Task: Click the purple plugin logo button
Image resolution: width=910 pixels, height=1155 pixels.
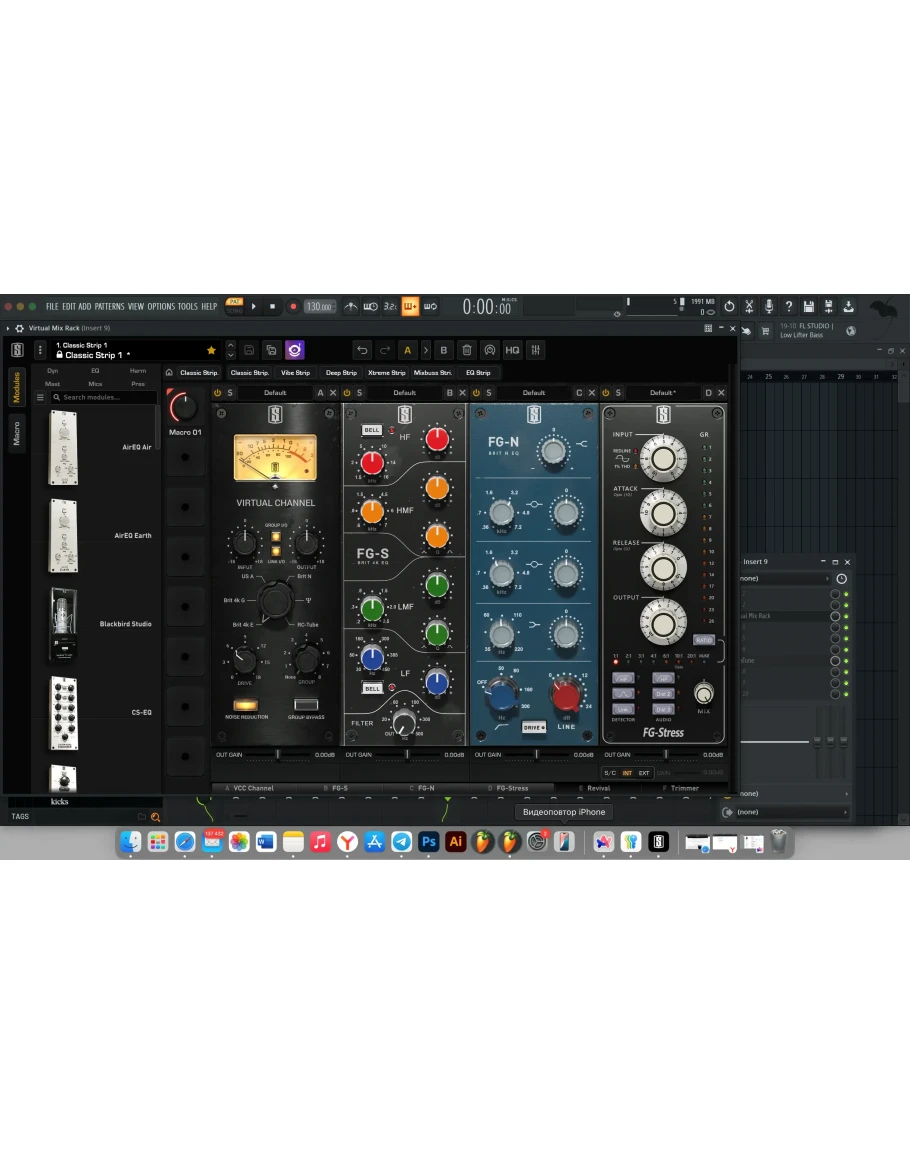Action: tap(294, 350)
